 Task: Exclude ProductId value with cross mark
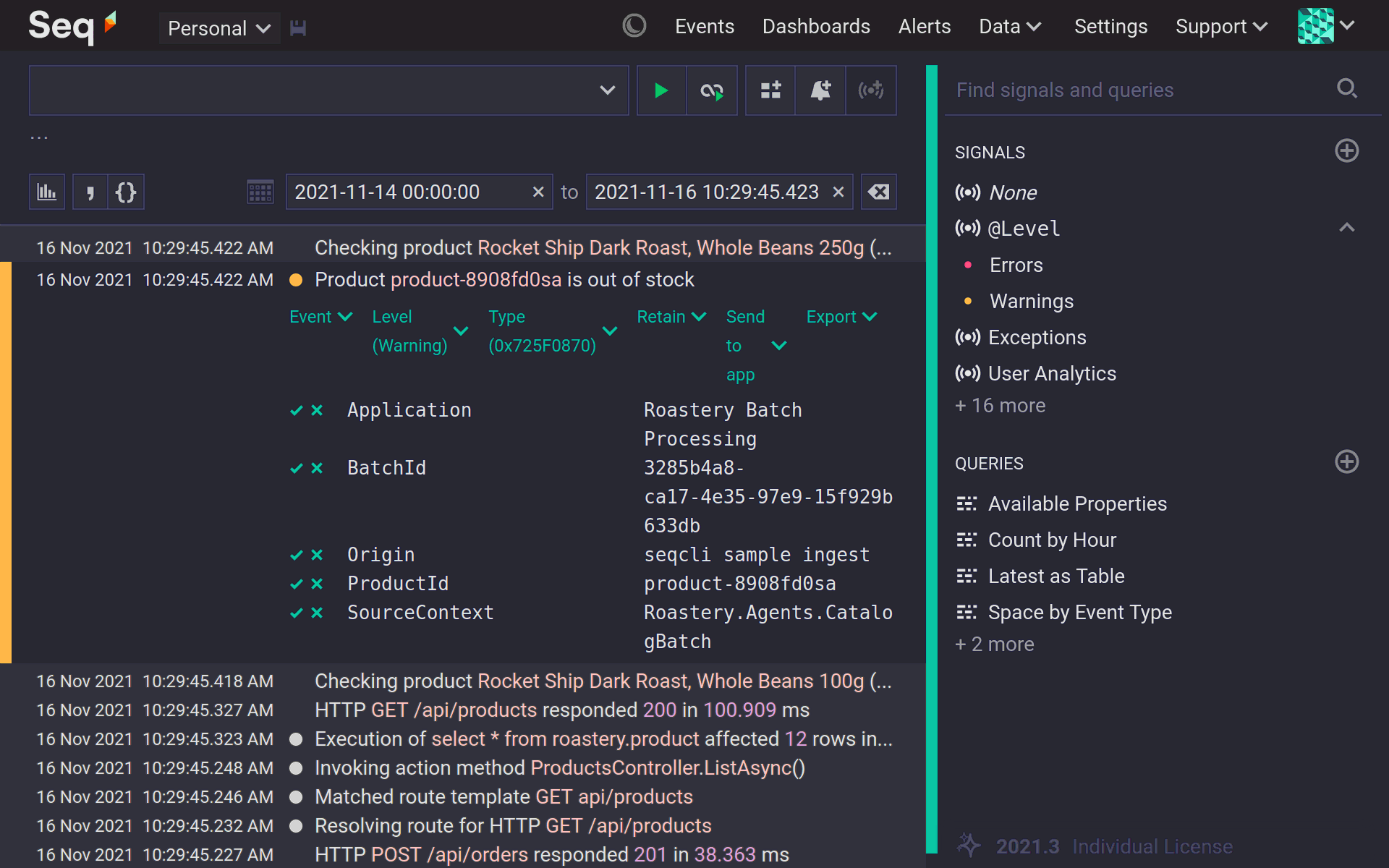pyautogui.click(x=317, y=584)
